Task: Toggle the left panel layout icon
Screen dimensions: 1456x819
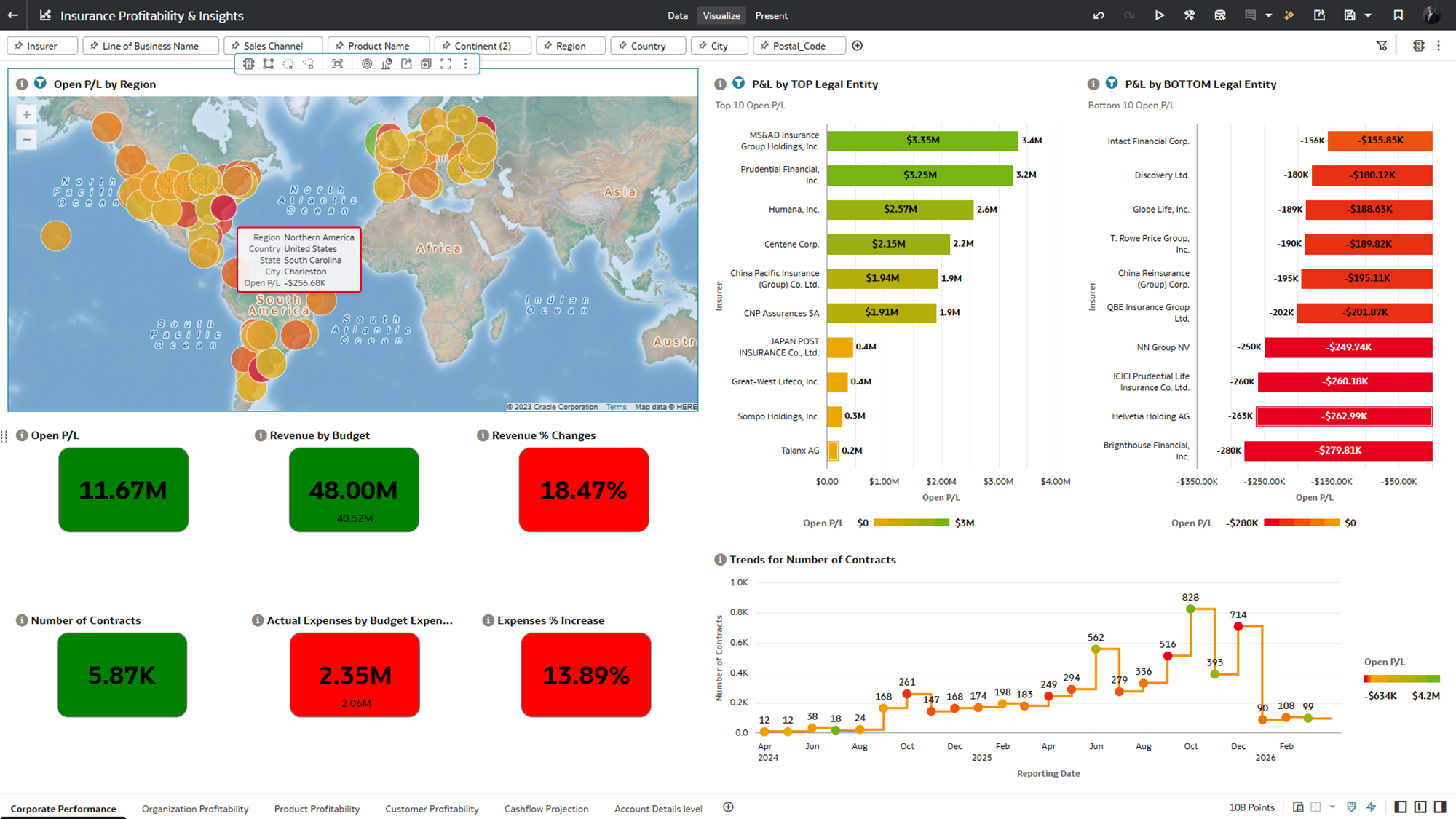Action: pos(1400,807)
